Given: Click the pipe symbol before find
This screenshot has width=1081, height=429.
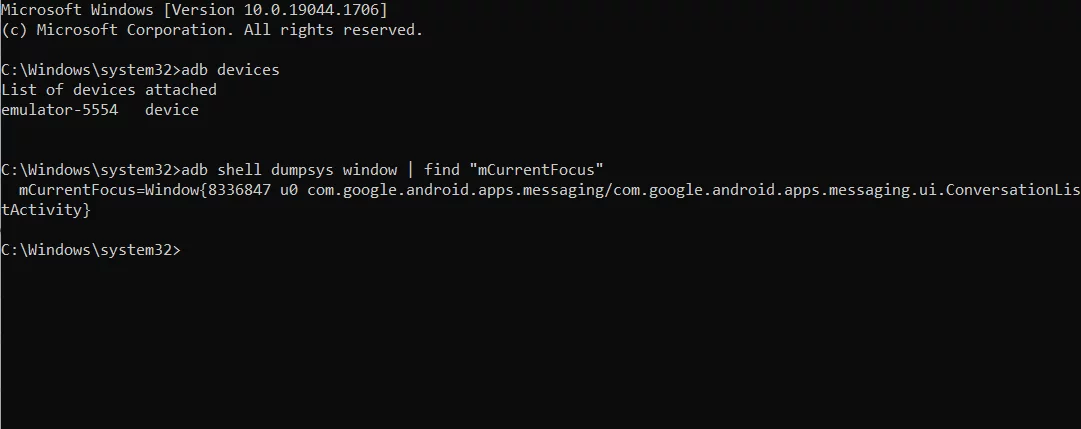Looking at the screenshot, I should coord(411,170).
